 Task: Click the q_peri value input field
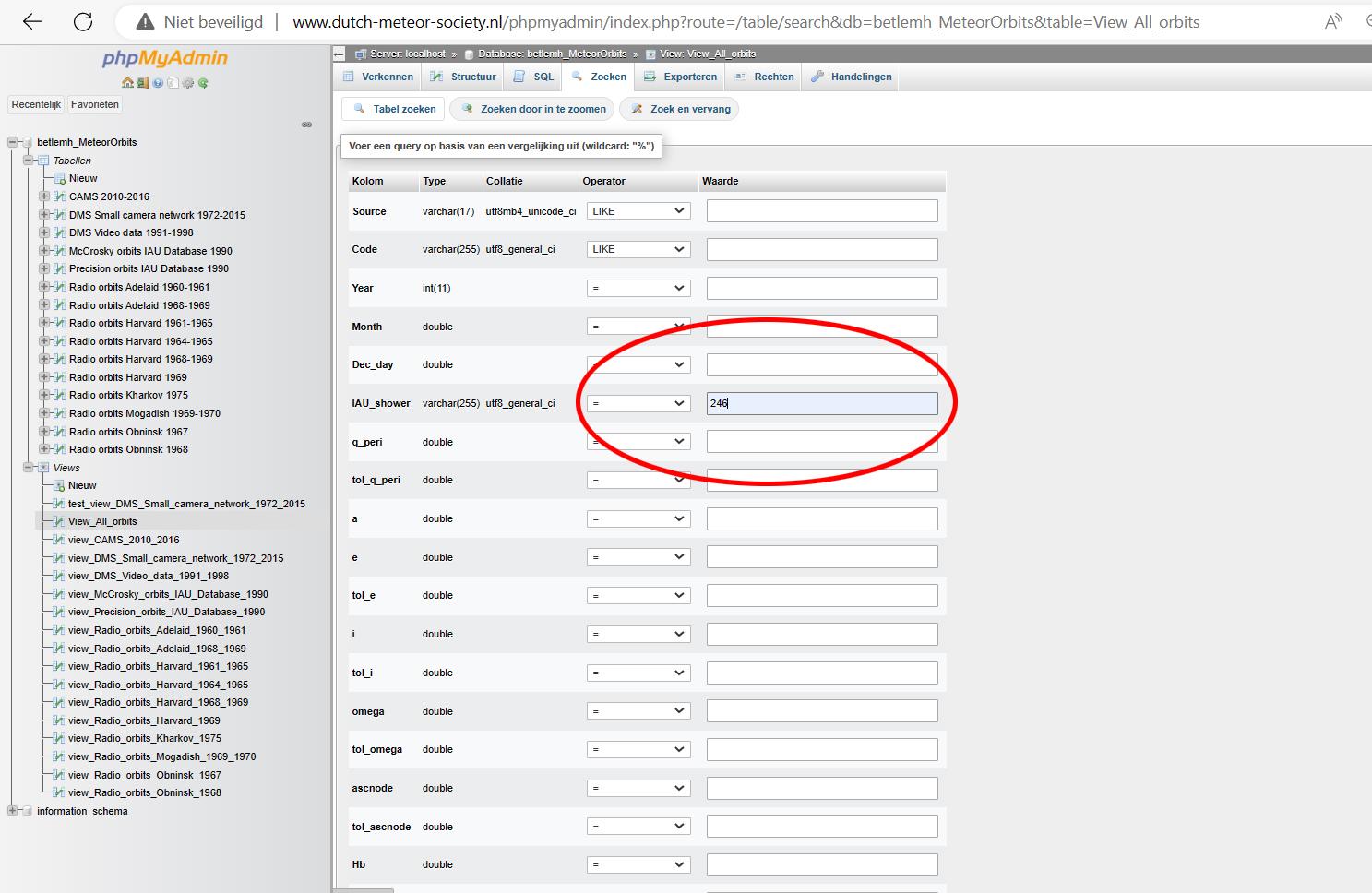click(821, 442)
